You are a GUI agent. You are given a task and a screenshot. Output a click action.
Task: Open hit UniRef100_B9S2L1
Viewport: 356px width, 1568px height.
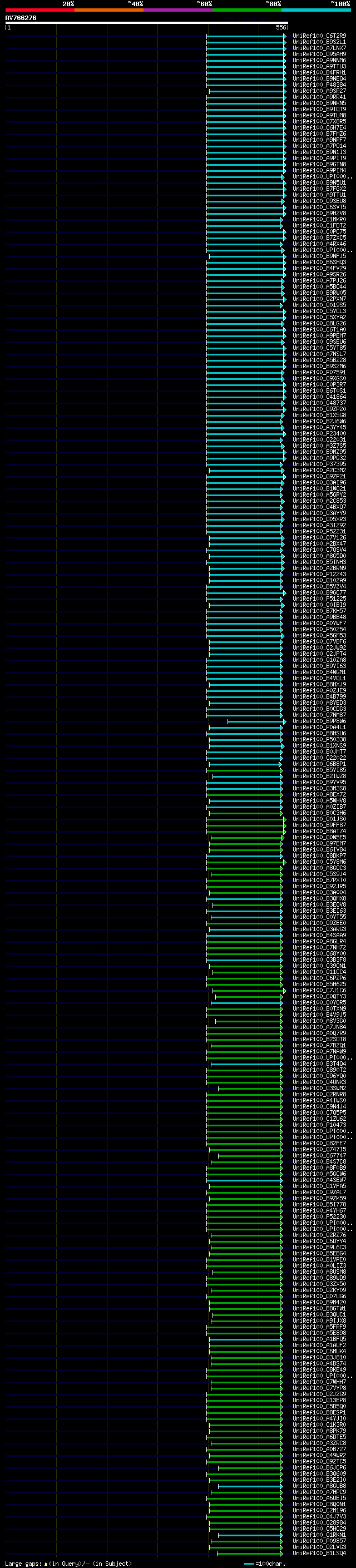(x=319, y=42)
